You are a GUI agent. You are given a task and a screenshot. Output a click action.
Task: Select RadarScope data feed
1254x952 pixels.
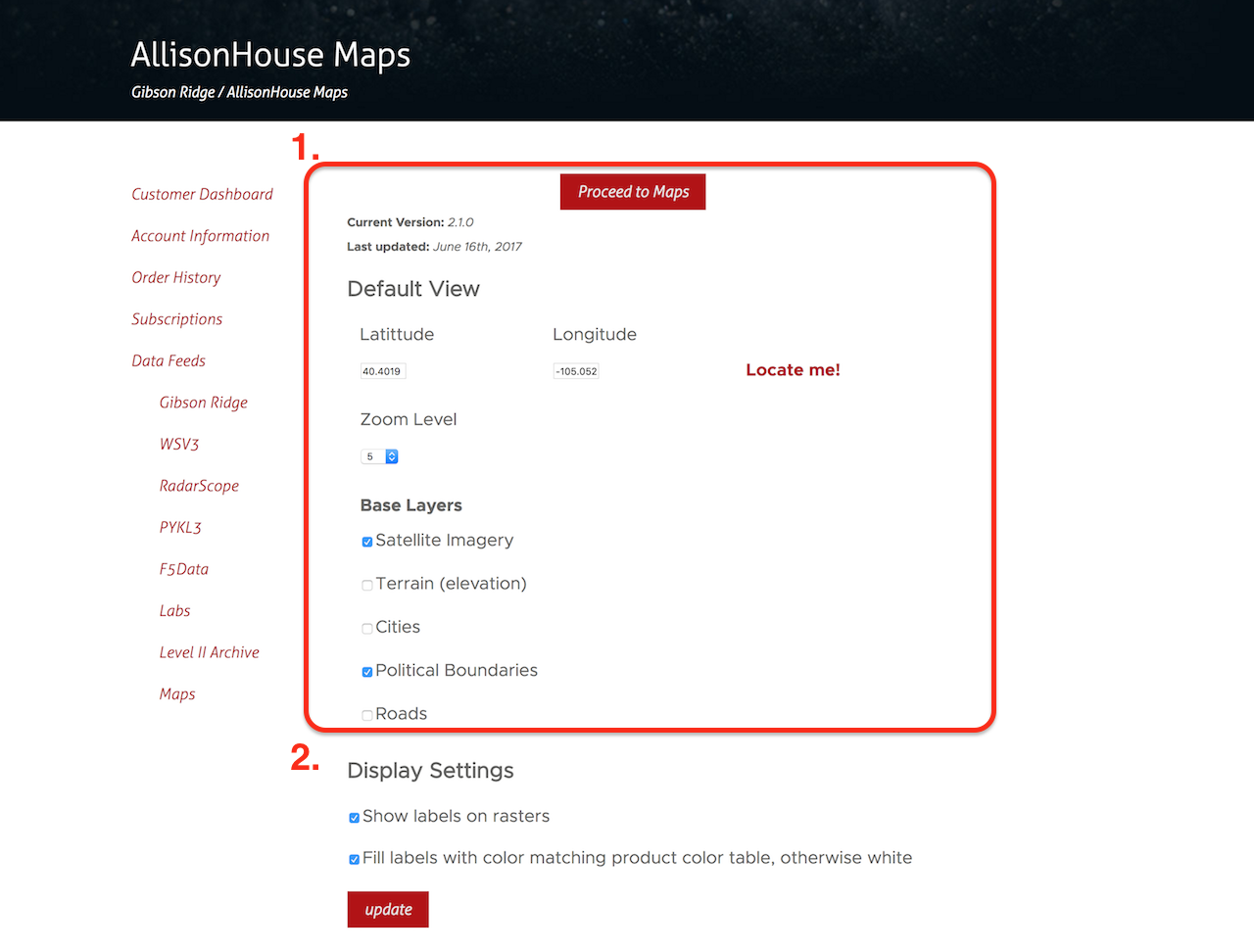pos(199,486)
